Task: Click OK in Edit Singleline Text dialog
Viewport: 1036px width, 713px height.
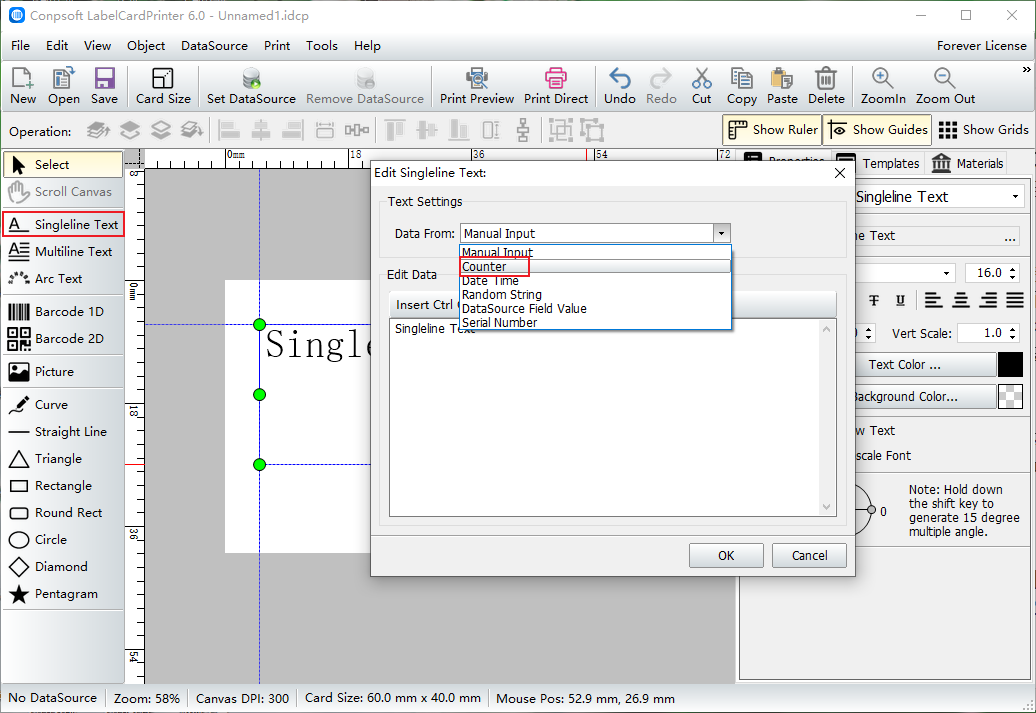Action: point(726,556)
